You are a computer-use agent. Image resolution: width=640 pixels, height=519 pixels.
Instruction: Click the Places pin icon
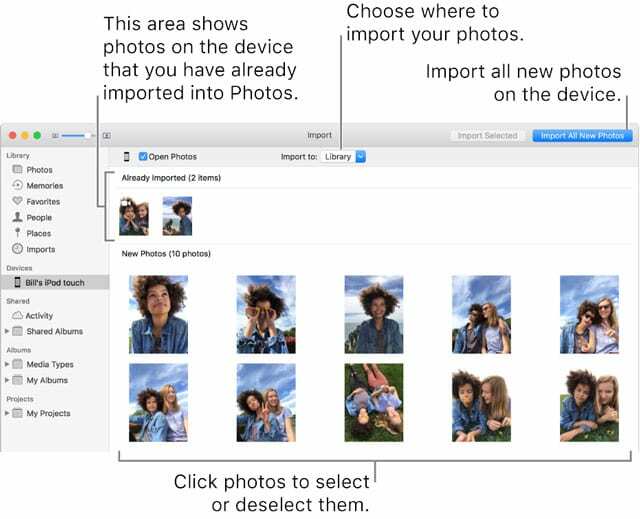17,233
